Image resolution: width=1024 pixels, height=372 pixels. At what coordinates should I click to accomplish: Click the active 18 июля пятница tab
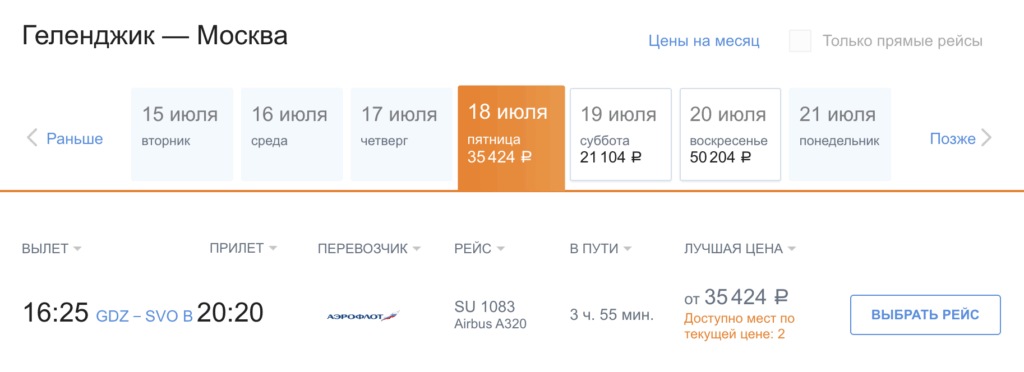511,138
